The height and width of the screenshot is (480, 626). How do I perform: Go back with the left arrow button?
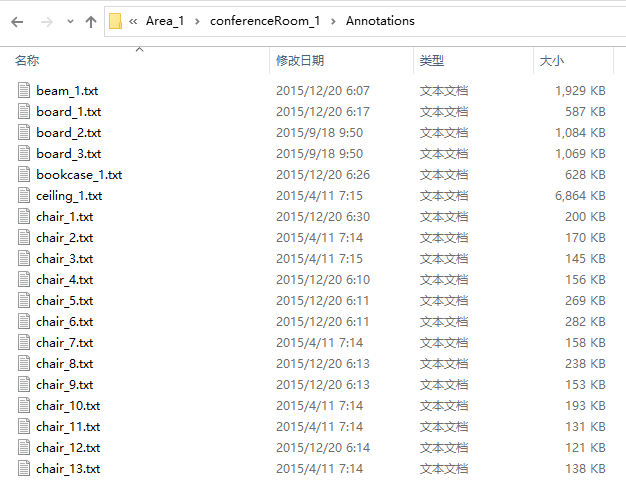pyautogui.click(x=17, y=22)
